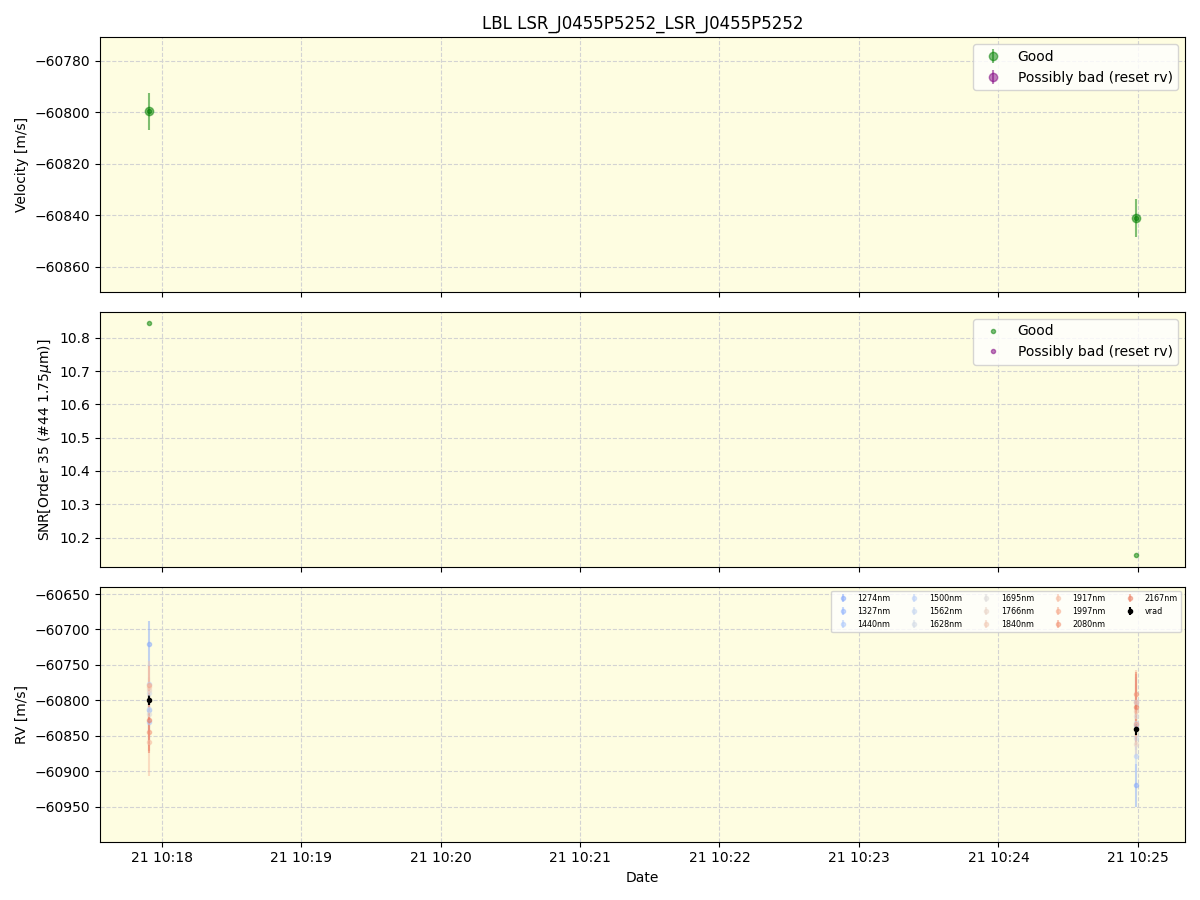Click the -60860 velocity tick label
Screen dimensions: 1200x900
pyautogui.click(x=63, y=267)
